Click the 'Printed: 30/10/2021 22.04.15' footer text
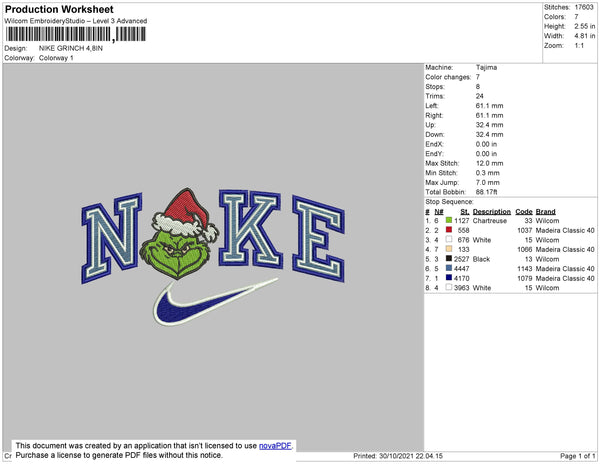This screenshot has width=600, height=464. click(398, 456)
